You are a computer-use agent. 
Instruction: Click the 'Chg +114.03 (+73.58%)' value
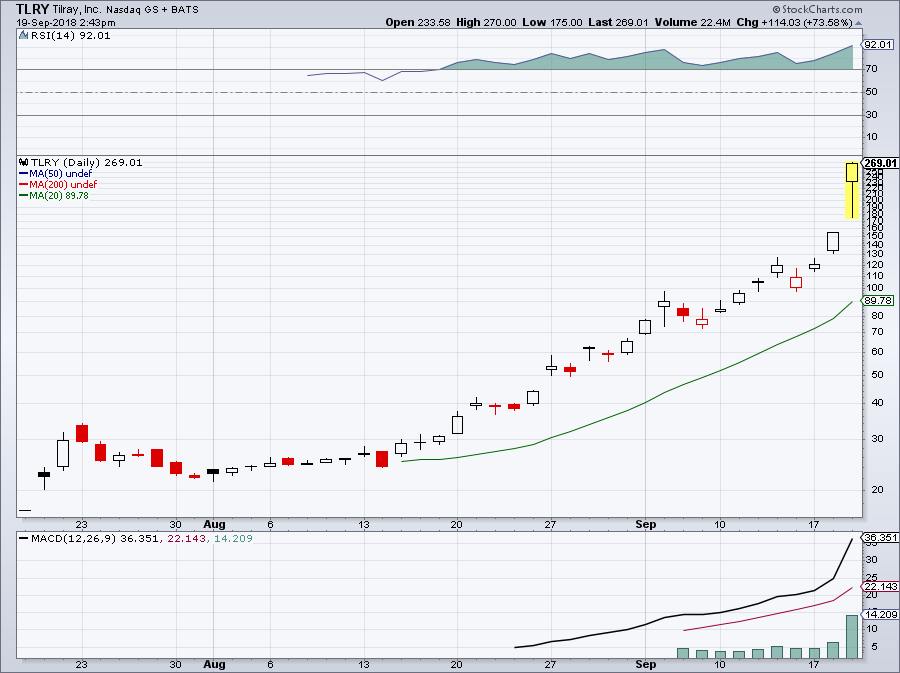point(794,22)
